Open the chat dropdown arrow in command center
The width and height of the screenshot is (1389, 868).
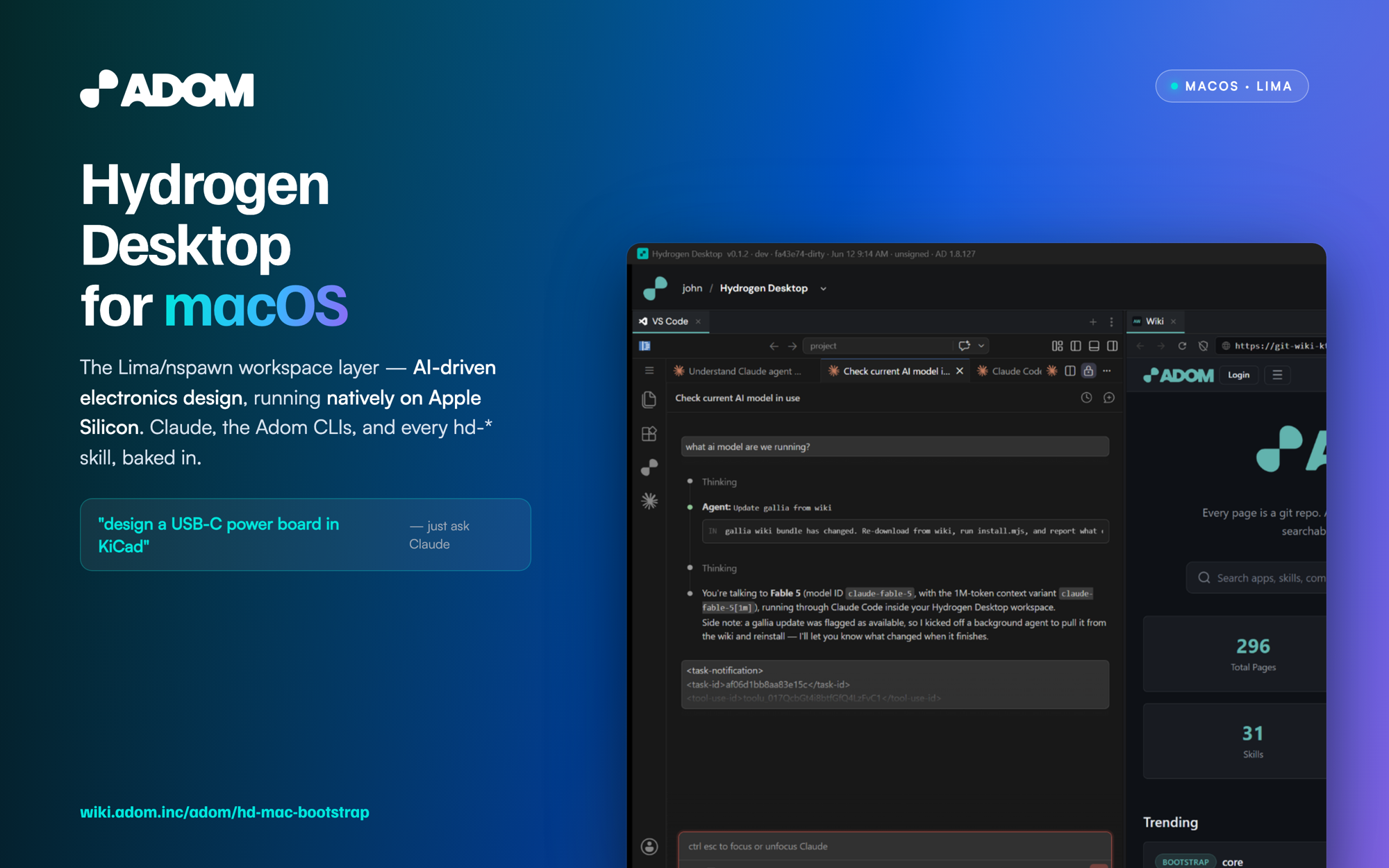tap(981, 346)
